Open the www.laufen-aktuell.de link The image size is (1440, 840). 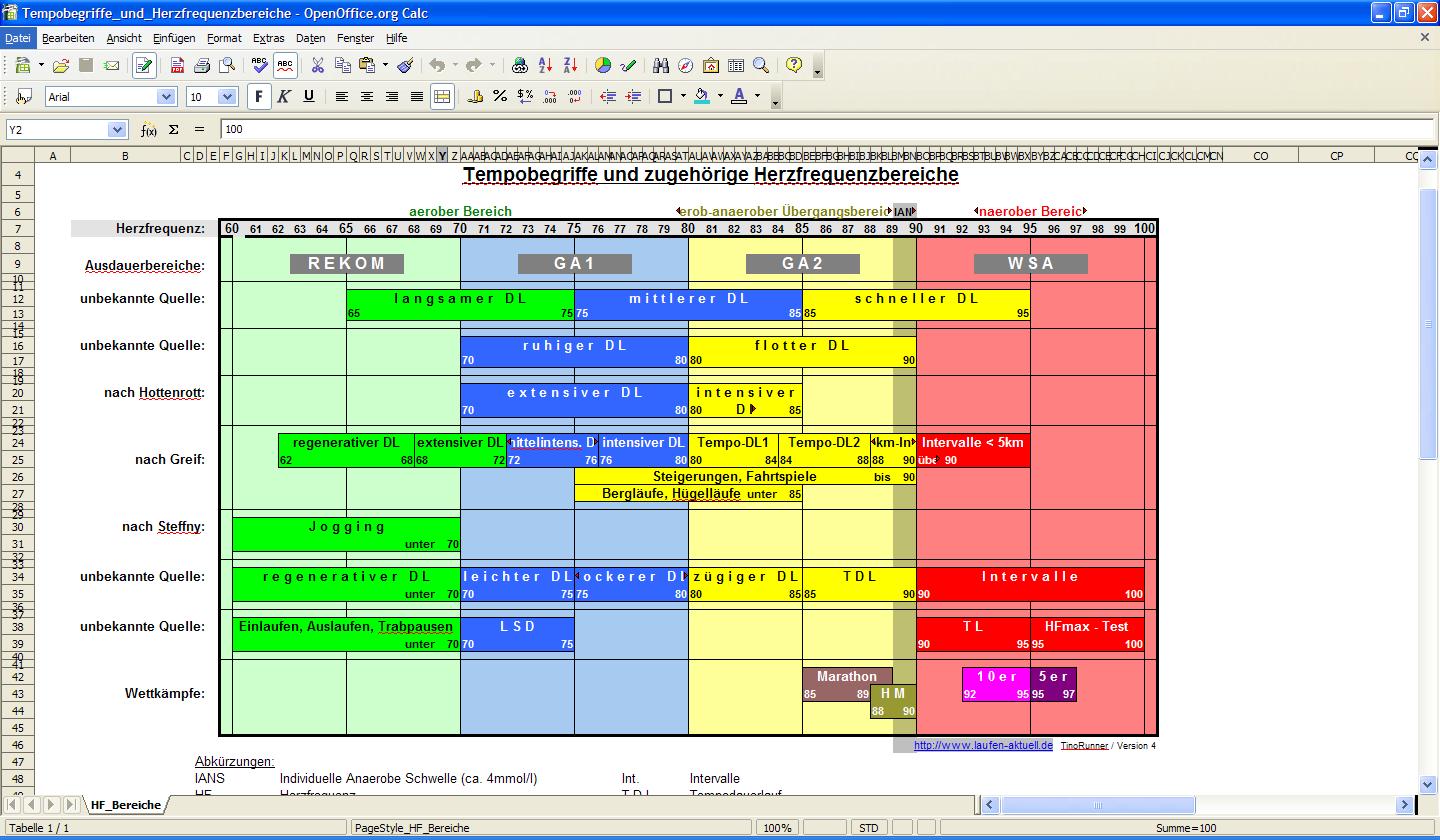click(982, 745)
